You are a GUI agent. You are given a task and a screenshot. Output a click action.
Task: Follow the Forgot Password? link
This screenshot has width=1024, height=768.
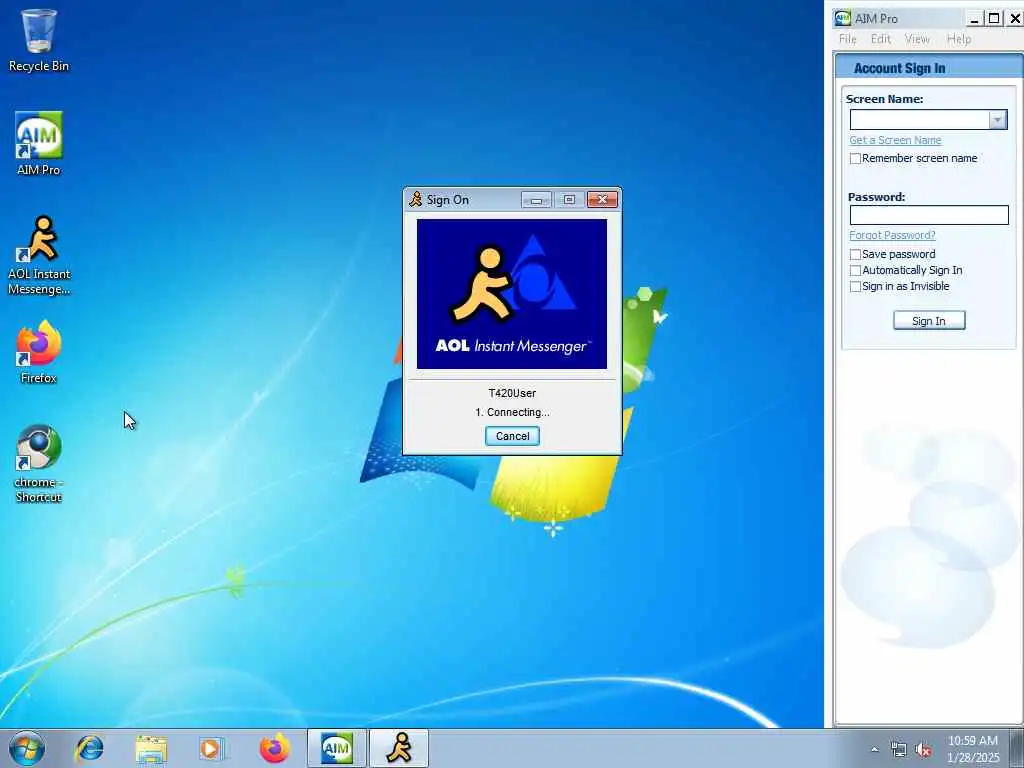(892, 235)
